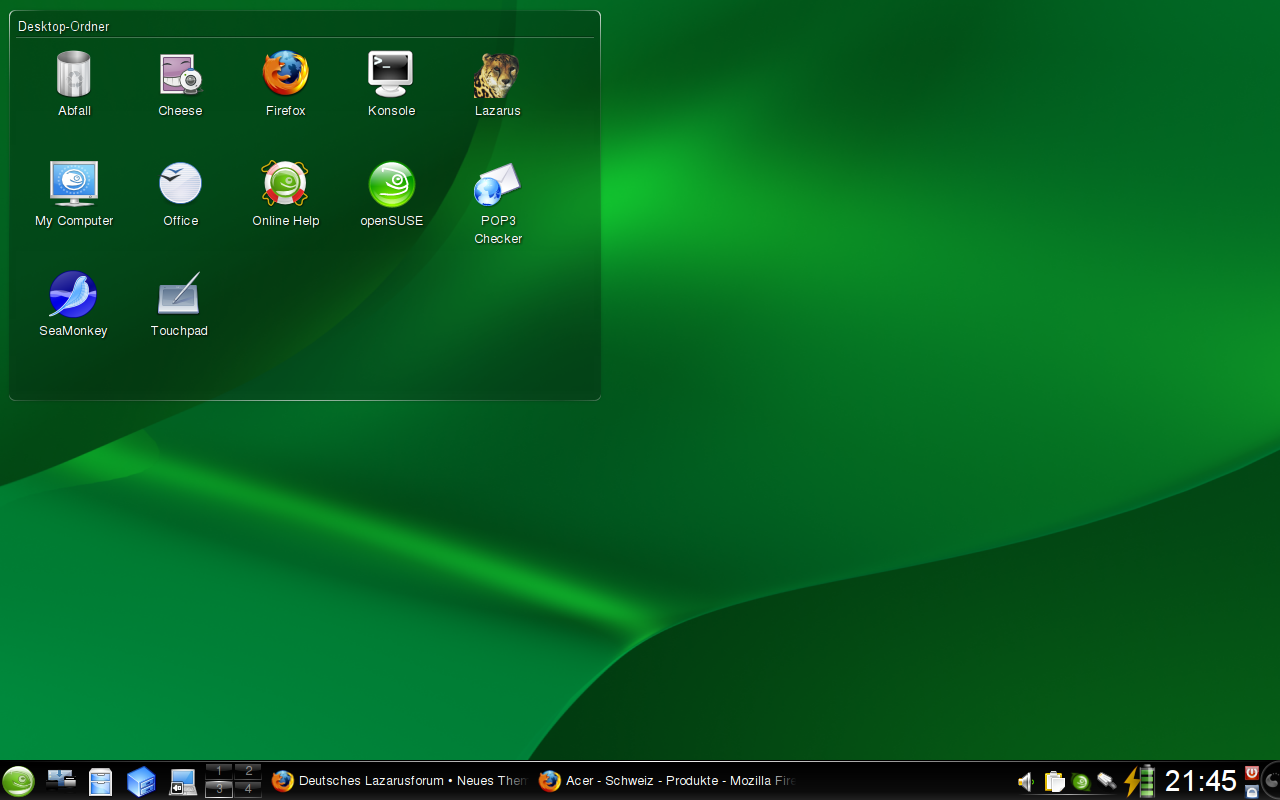
Task: Click the red power logout button
Action: pos(1251,772)
